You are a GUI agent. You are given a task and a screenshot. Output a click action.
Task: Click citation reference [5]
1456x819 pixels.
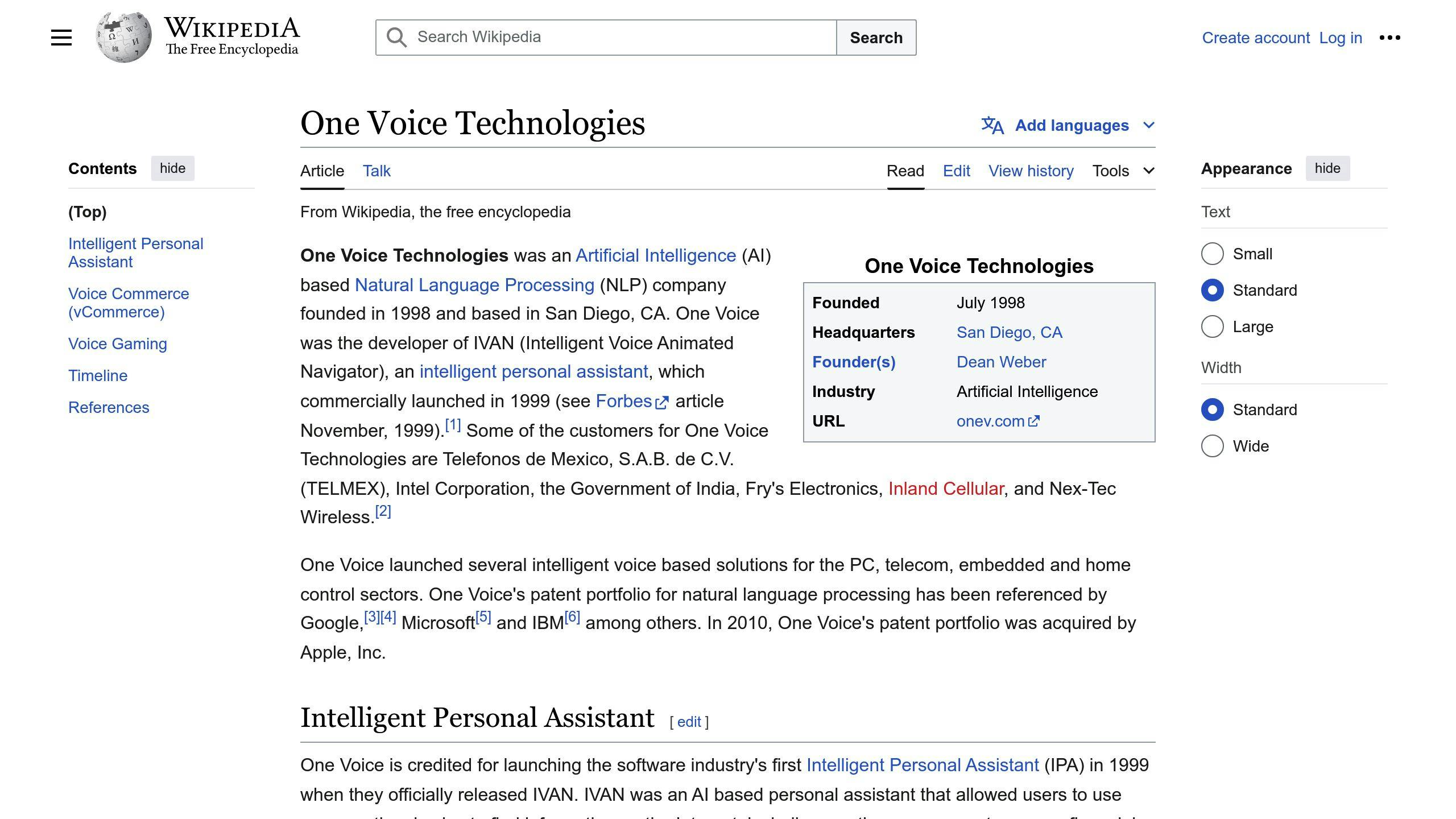point(483,617)
